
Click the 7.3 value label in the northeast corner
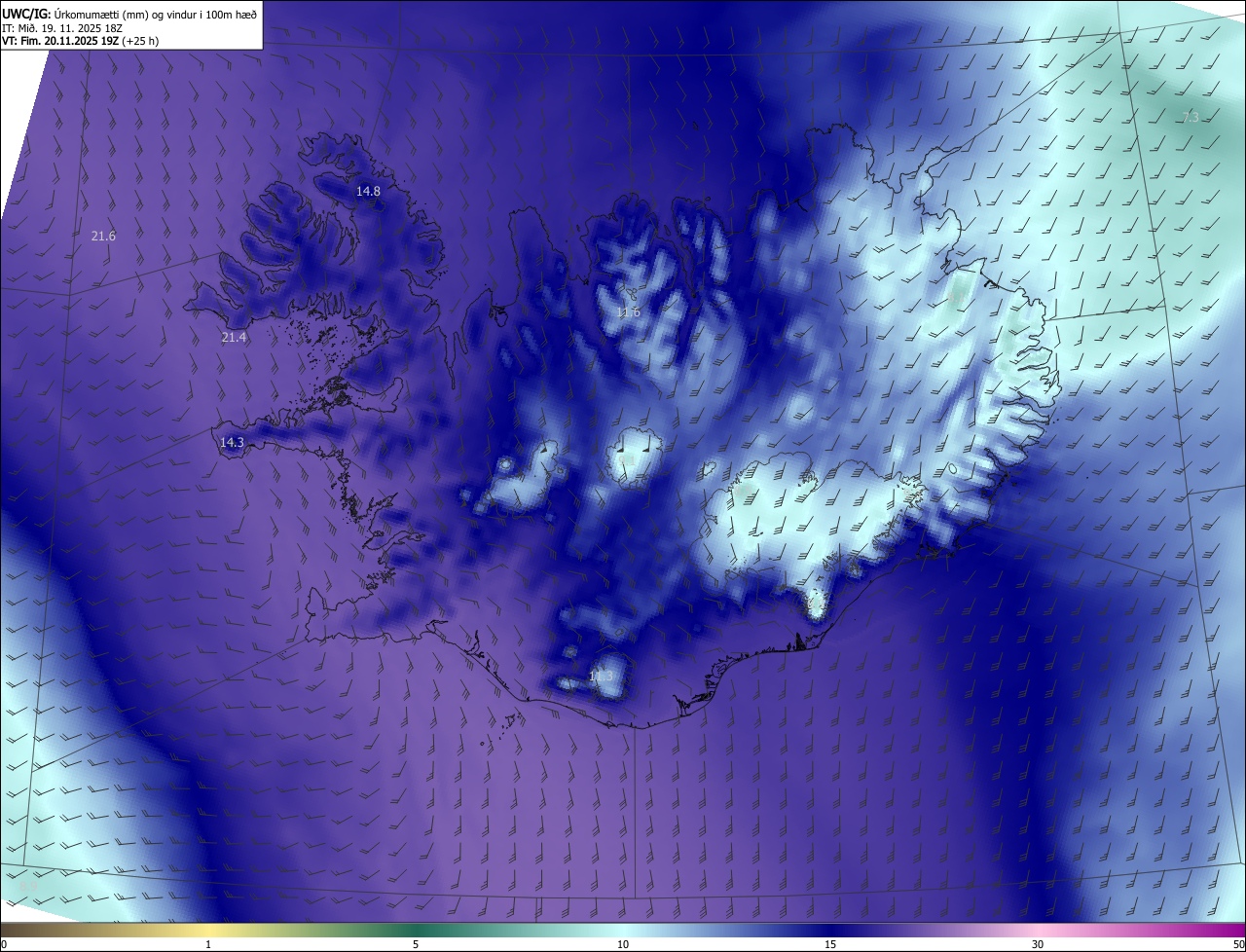point(1190,118)
